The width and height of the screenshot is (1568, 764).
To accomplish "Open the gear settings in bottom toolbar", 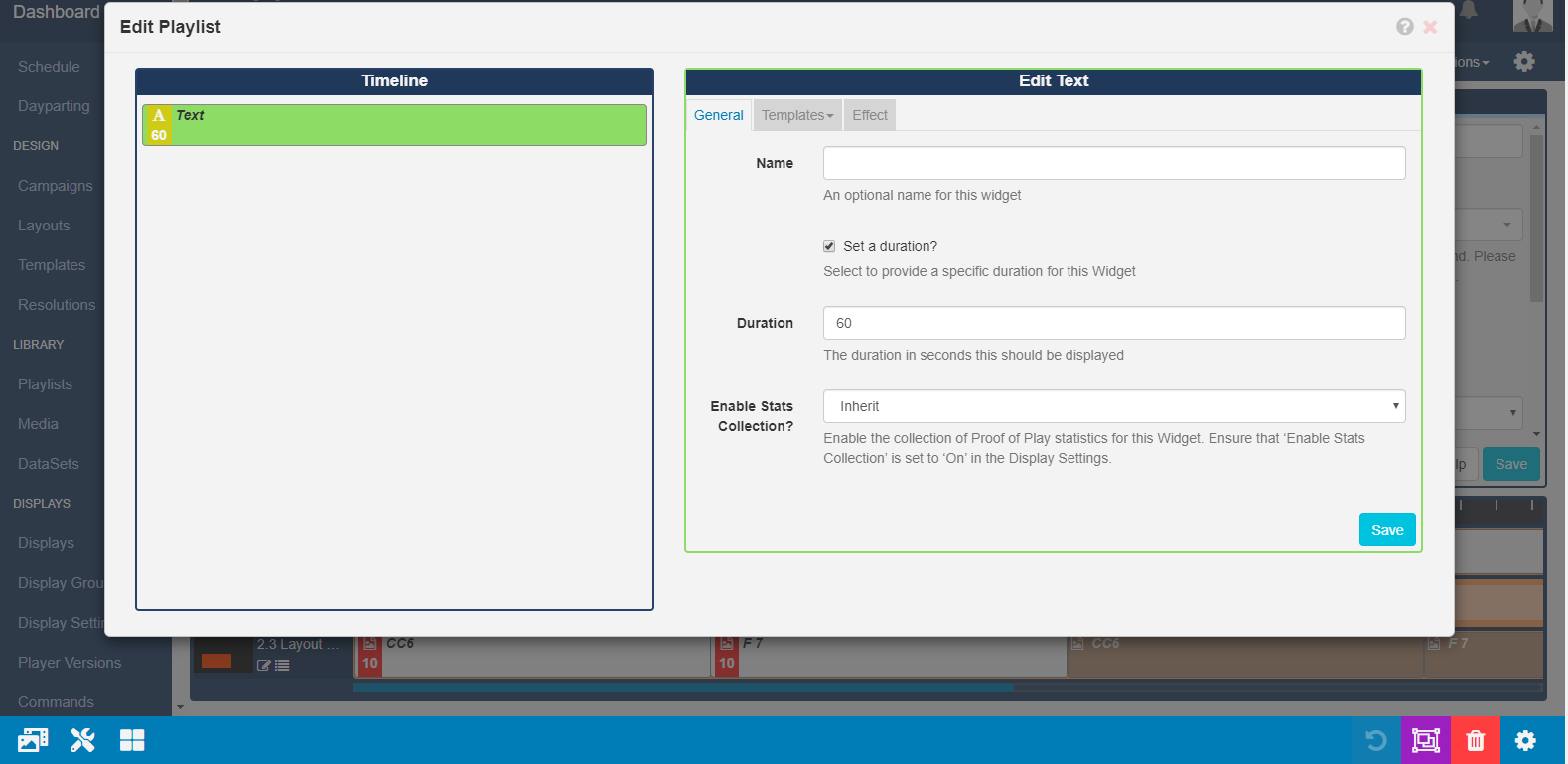I will coord(1525,740).
